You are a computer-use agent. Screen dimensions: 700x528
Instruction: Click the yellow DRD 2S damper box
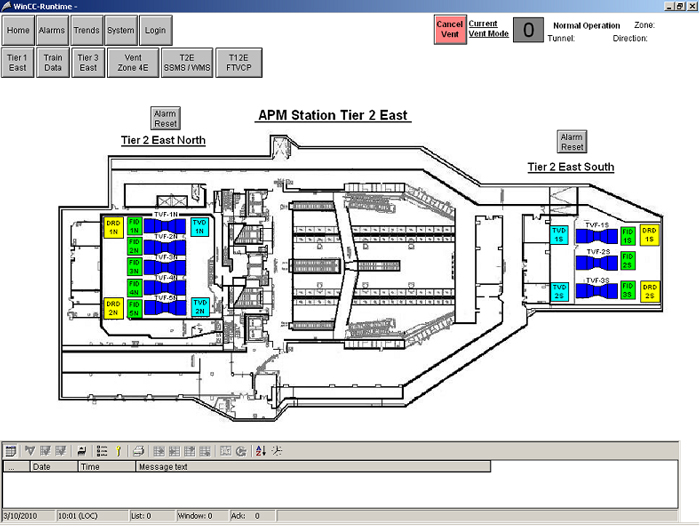click(650, 291)
